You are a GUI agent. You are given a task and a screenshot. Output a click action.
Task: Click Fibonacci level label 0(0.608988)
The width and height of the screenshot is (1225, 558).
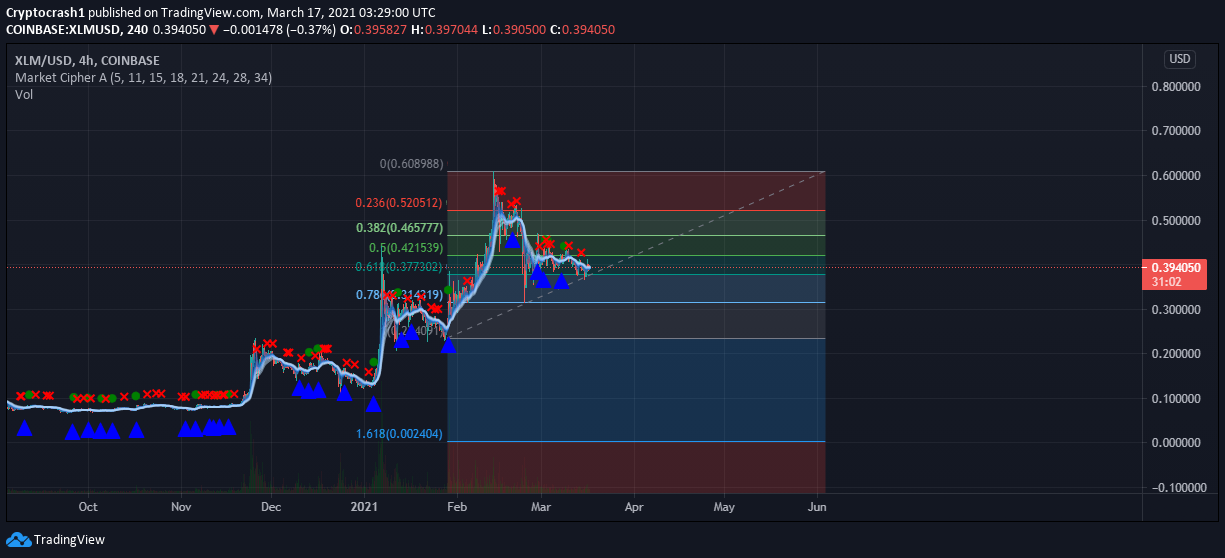click(x=411, y=164)
